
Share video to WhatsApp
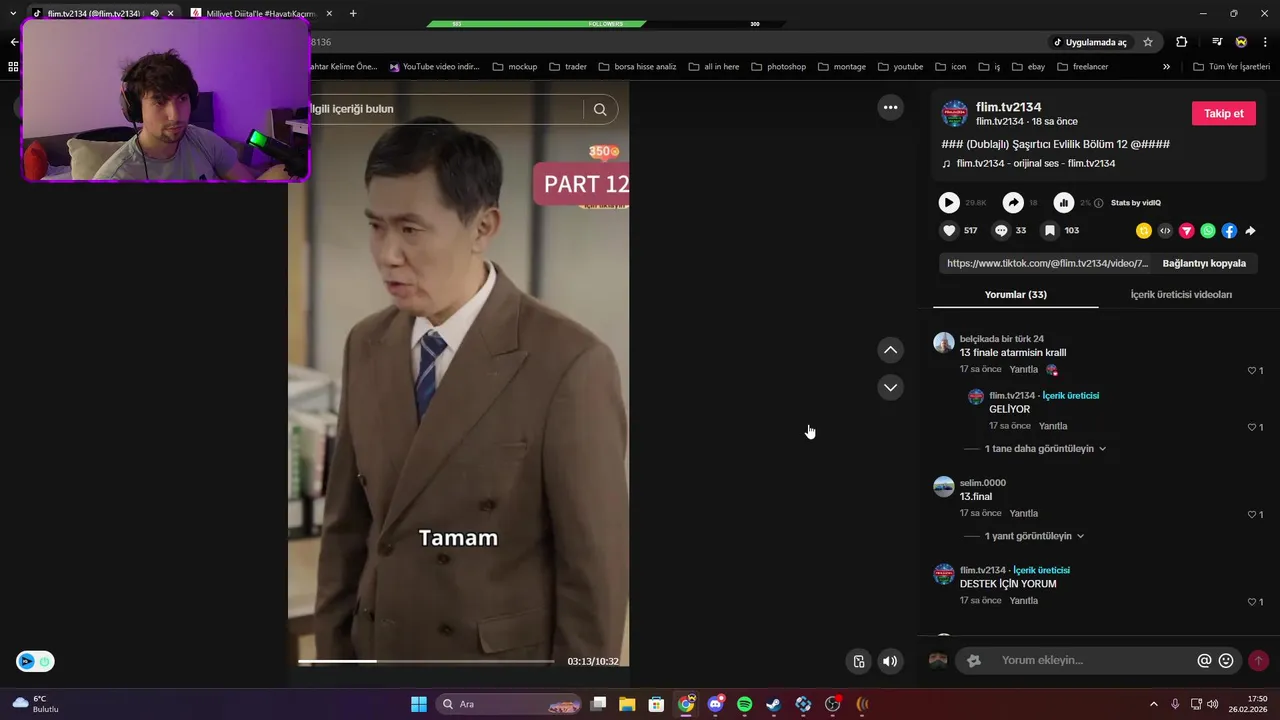(x=1208, y=230)
